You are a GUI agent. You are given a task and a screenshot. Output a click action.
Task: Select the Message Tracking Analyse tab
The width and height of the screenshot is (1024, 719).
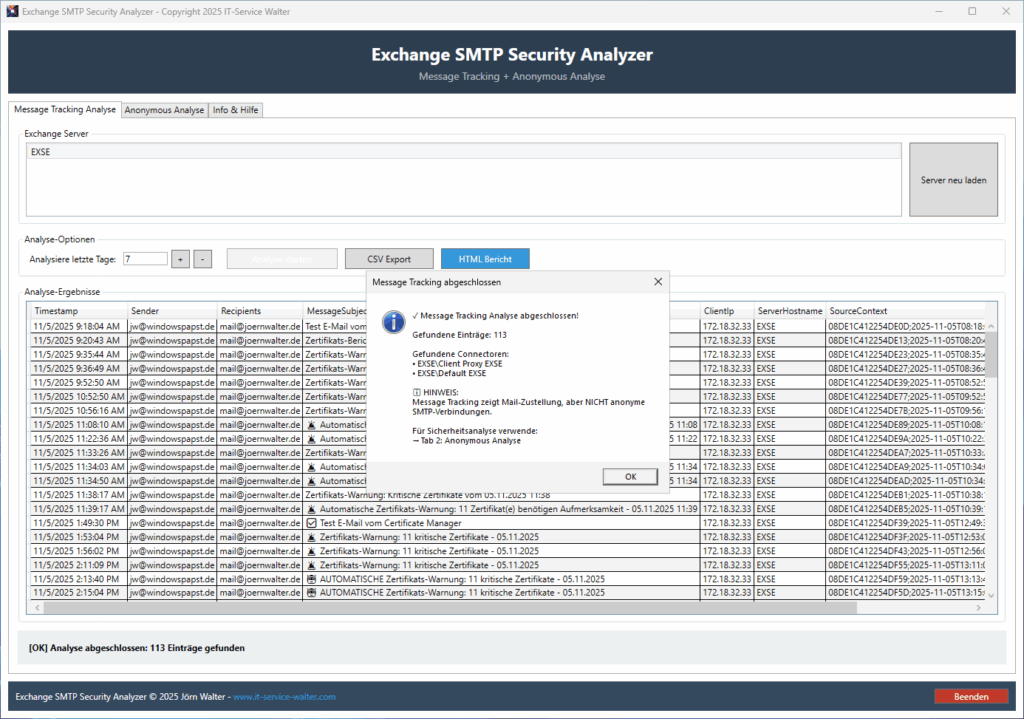tap(64, 110)
